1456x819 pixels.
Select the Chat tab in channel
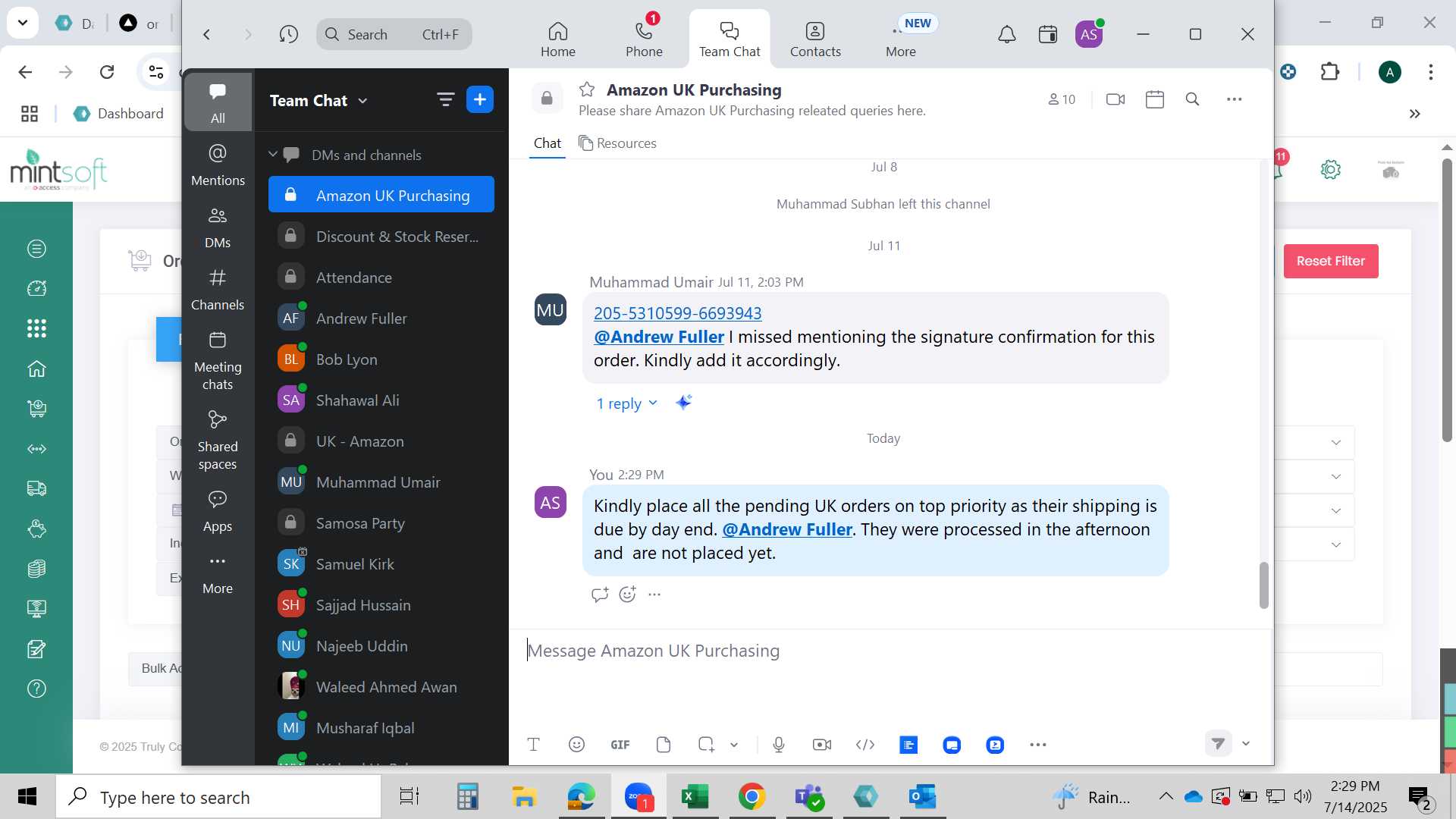pos(547,143)
